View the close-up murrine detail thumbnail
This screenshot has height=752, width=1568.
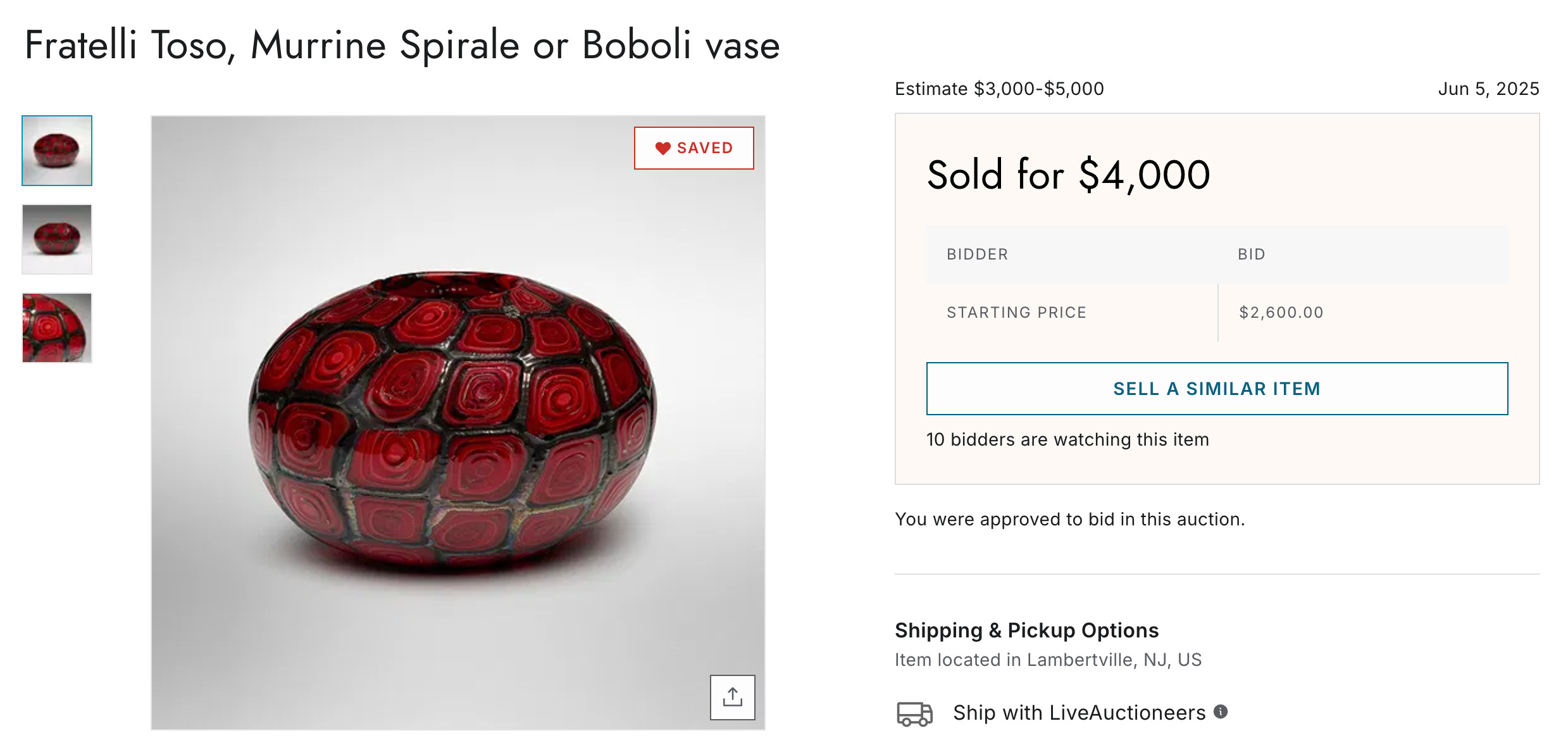pos(57,328)
